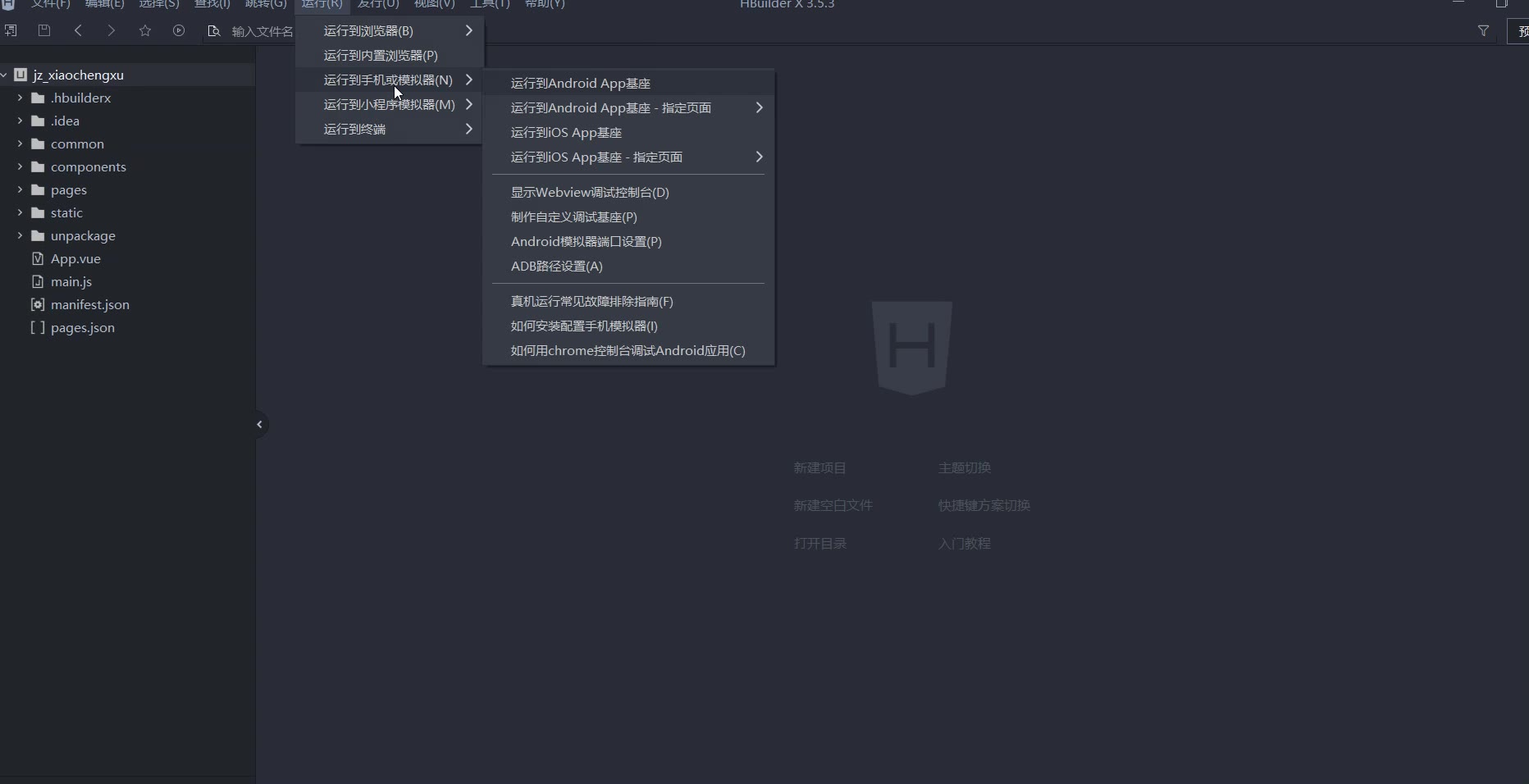1529x784 pixels.
Task: Click the 入门教程 link
Action: click(x=965, y=543)
